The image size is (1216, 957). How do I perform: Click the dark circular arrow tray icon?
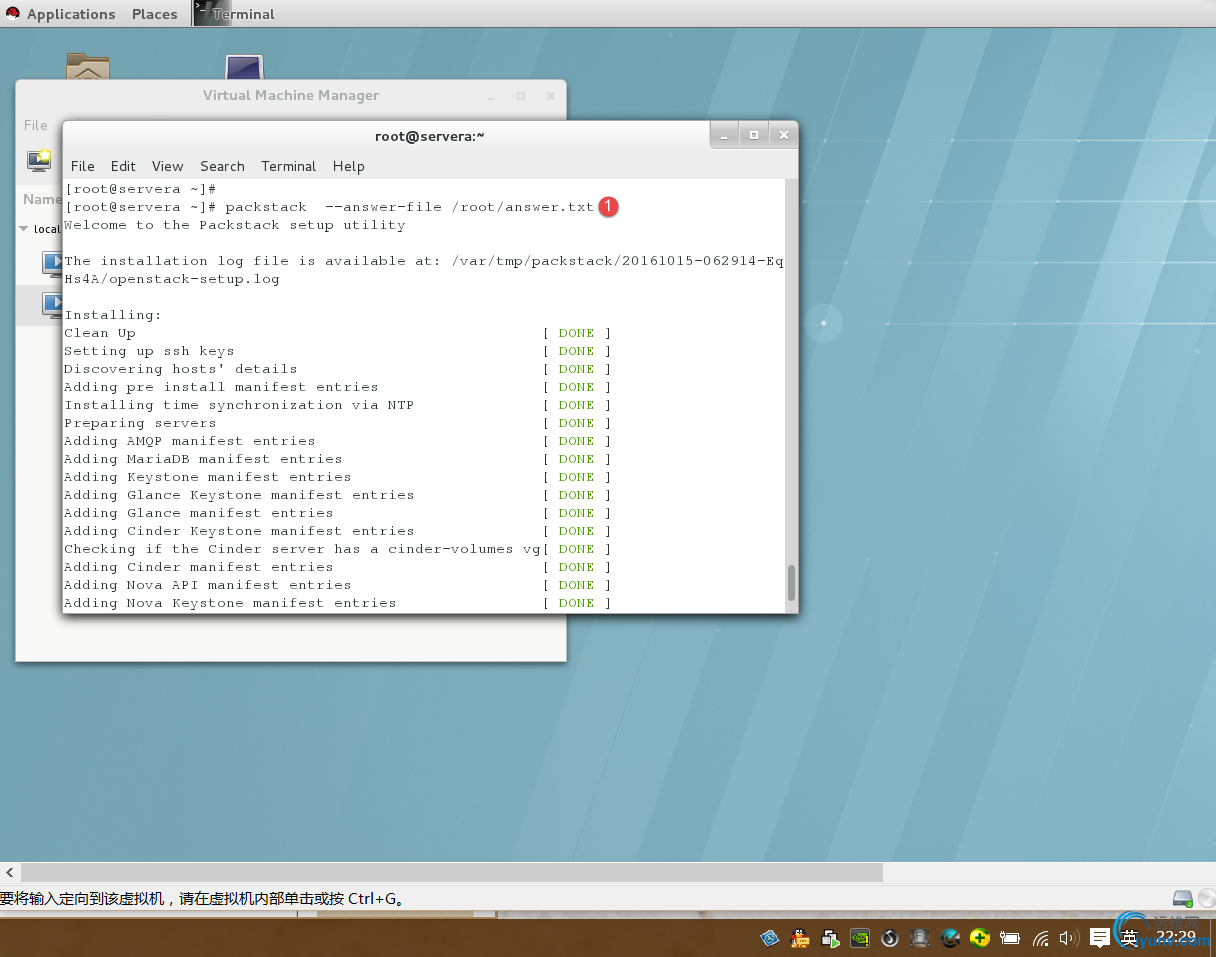coord(950,938)
